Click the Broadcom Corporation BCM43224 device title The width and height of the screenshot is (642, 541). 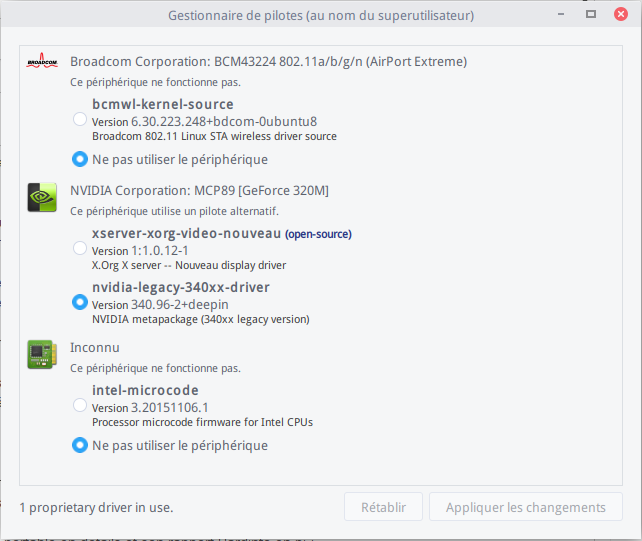pyautogui.click(x=269, y=61)
